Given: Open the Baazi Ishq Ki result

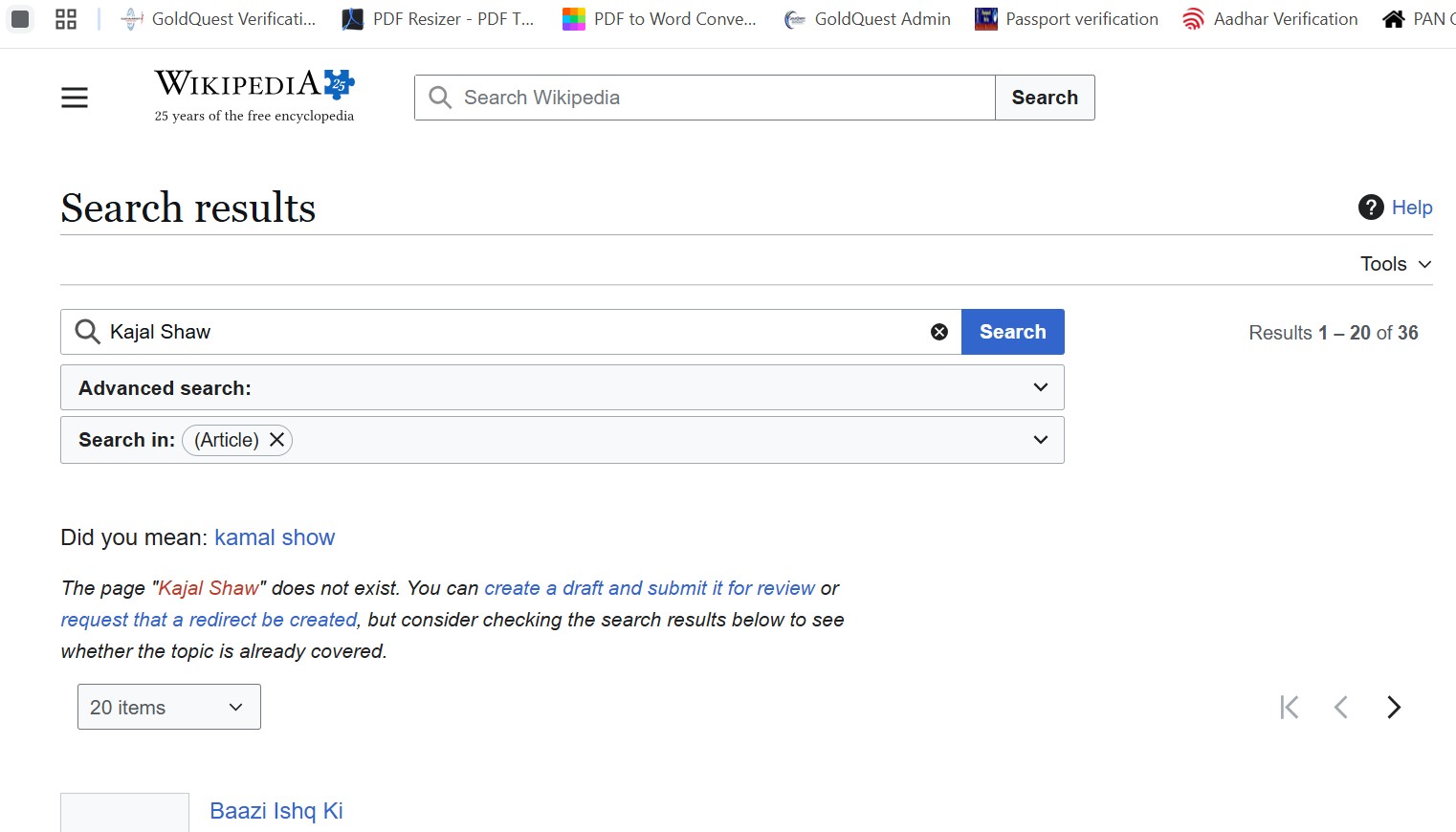Looking at the screenshot, I should click(276, 811).
